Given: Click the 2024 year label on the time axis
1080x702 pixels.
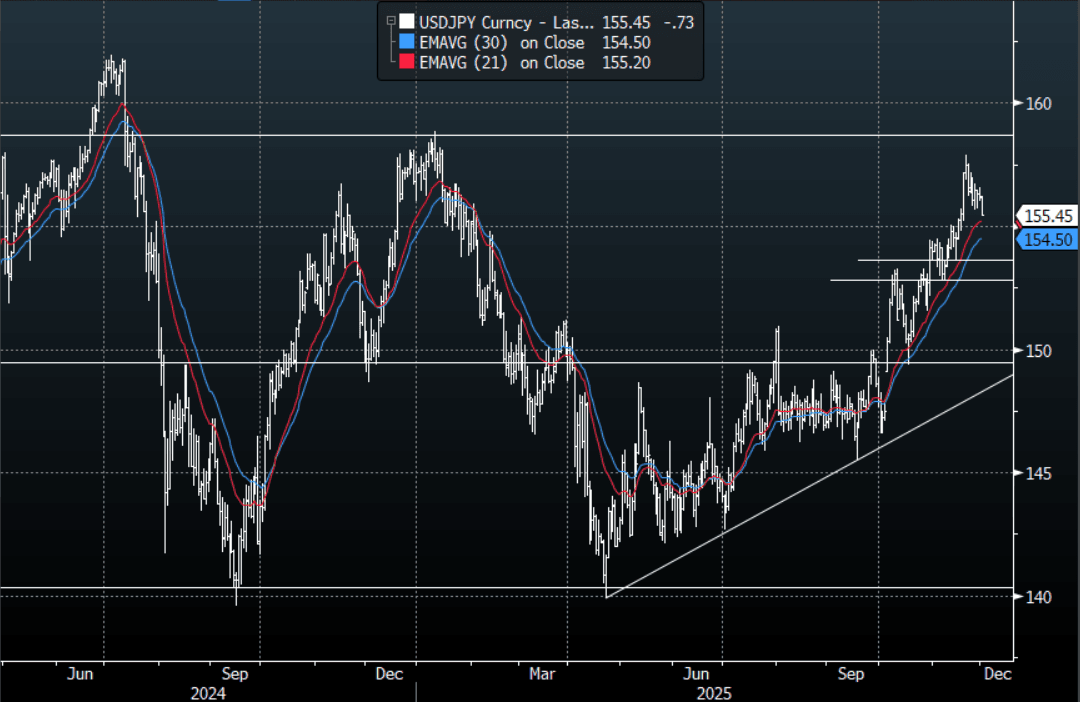Looking at the screenshot, I should click(207, 692).
